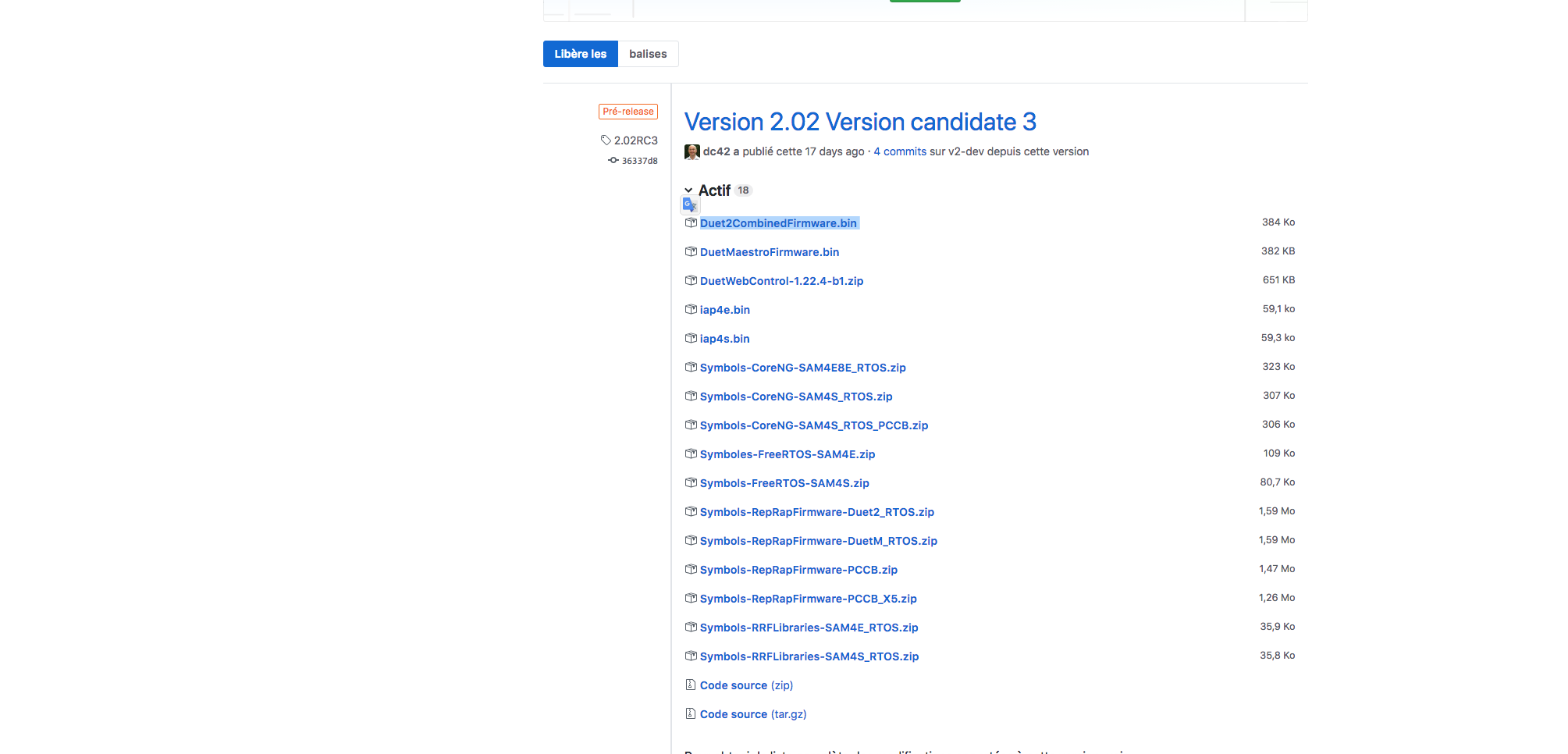Collapse the Actif assets section
The width and height of the screenshot is (1568, 754).
click(688, 190)
